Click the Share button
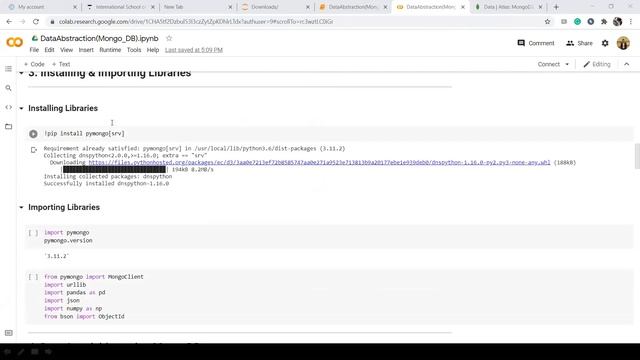Viewport: 640px width, 360px height. point(579,43)
